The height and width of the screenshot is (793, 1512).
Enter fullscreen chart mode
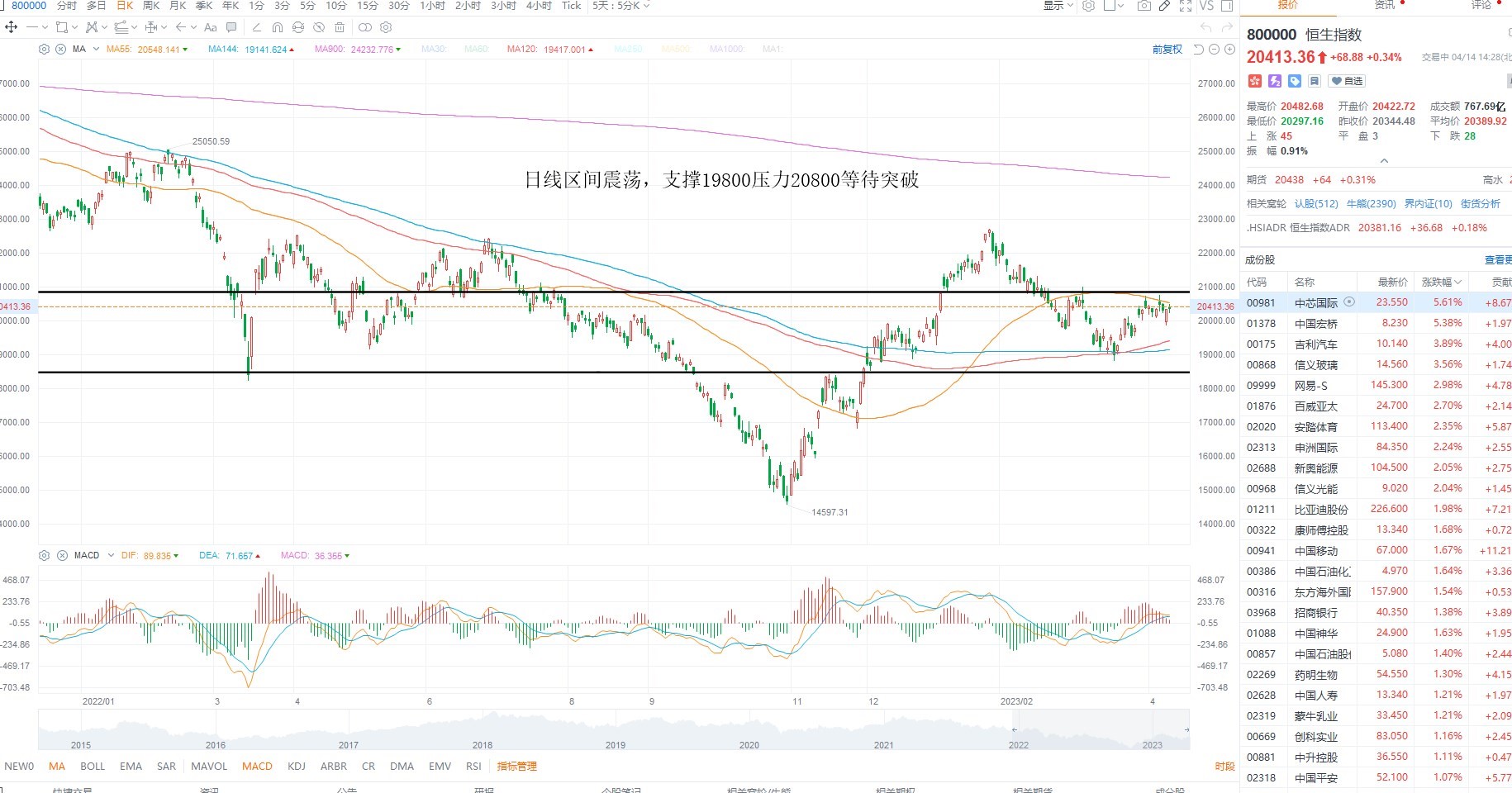1186,6
